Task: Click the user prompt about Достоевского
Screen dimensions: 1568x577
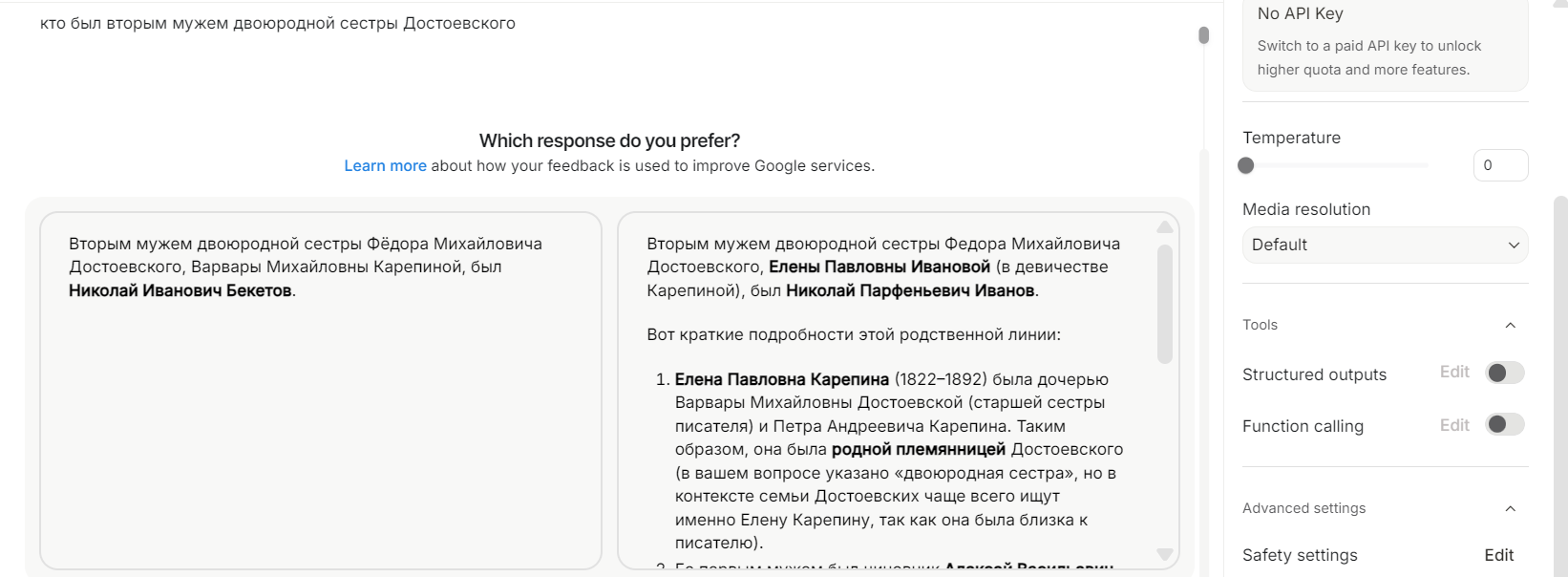Action: point(278,24)
